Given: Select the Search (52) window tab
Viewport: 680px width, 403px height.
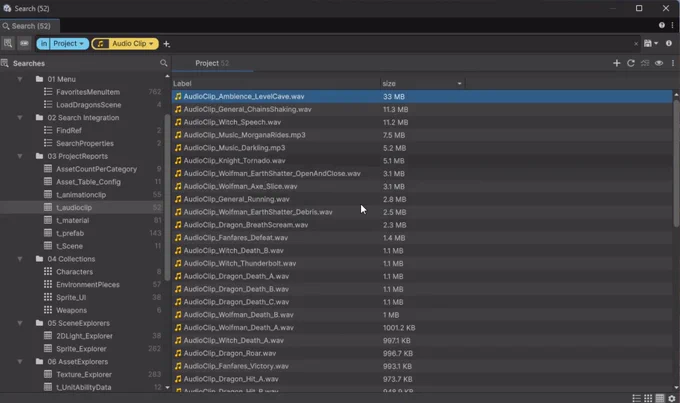Looking at the screenshot, I should [x=29, y=26].
